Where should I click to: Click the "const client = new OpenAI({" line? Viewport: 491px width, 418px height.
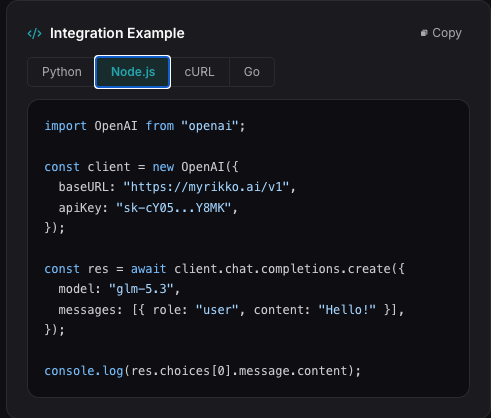pos(141,167)
